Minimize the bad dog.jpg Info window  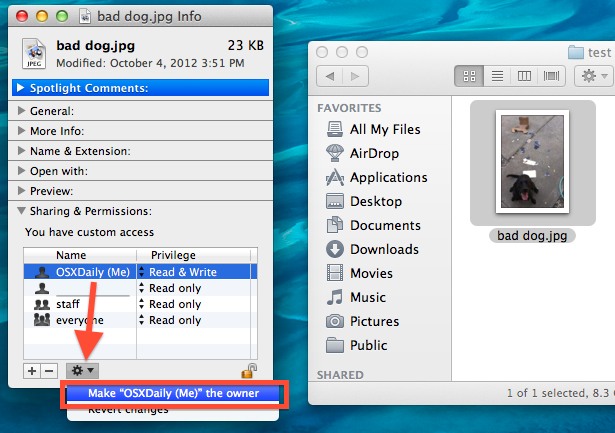42,16
